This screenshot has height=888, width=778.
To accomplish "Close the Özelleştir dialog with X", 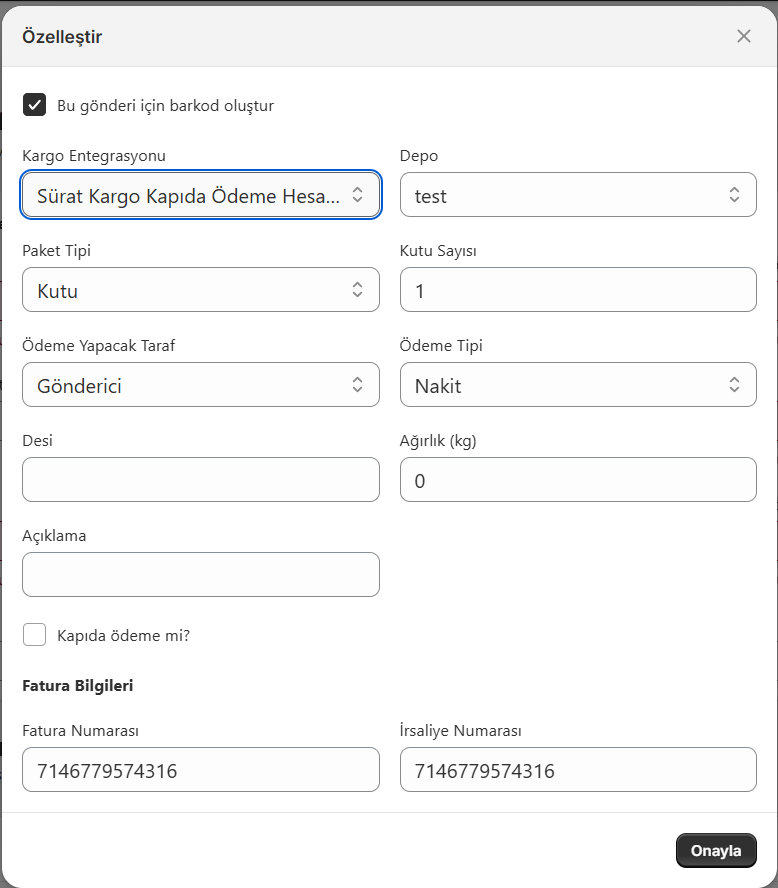I will pyautogui.click(x=743, y=37).
